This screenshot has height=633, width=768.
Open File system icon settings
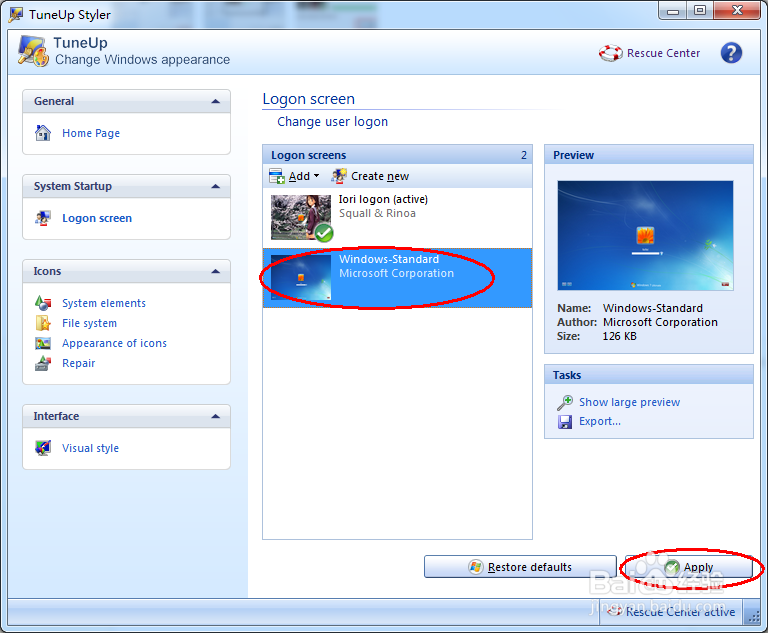89,323
